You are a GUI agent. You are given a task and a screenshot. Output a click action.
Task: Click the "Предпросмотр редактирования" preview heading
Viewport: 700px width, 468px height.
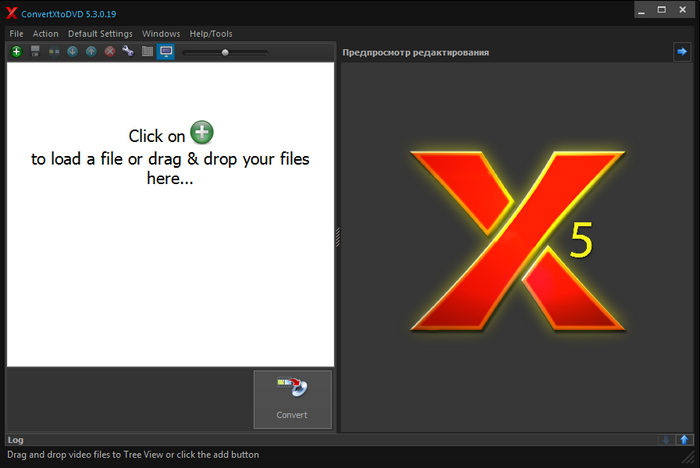[416, 53]
